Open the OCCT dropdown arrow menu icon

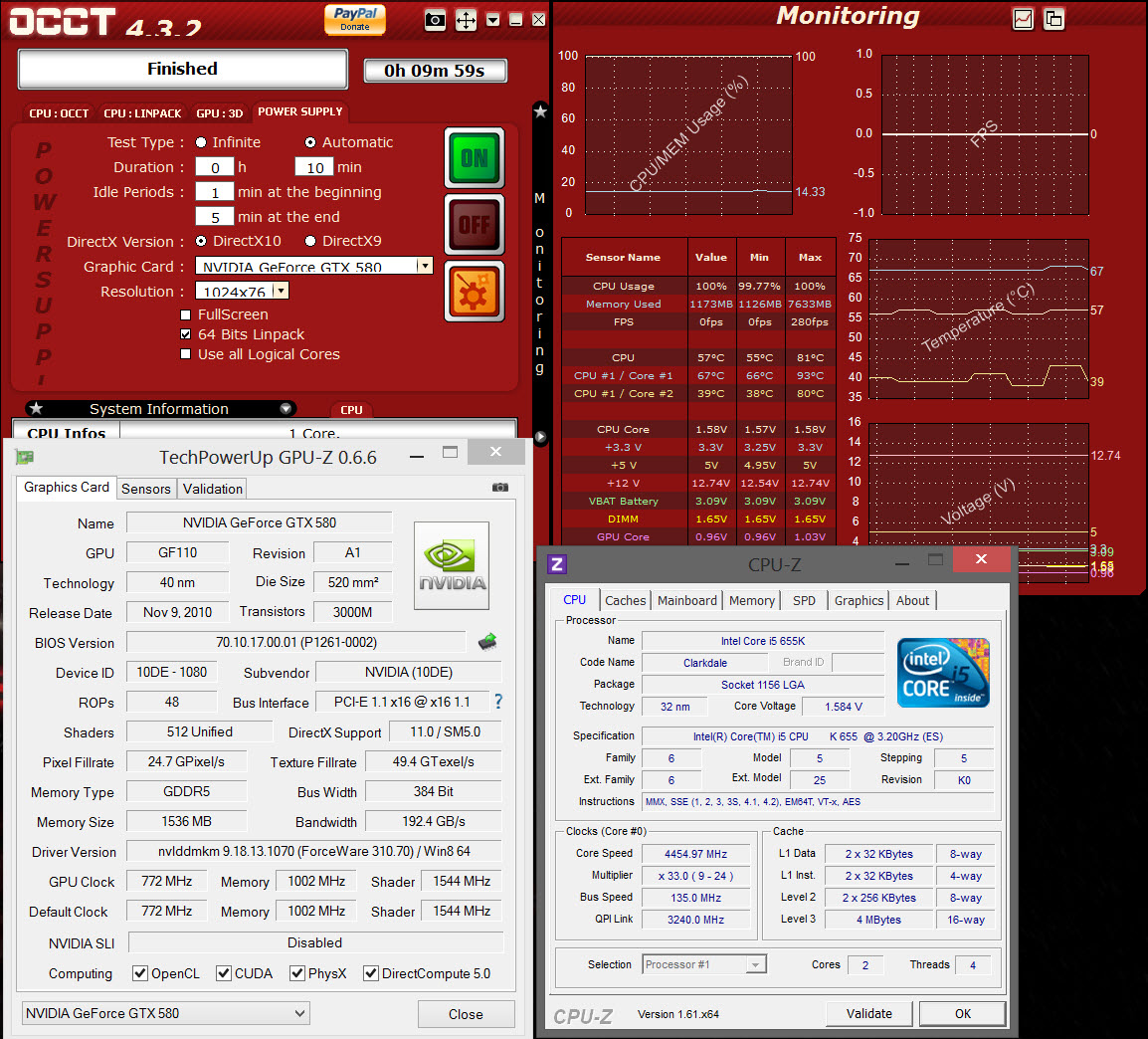point(493,20)
